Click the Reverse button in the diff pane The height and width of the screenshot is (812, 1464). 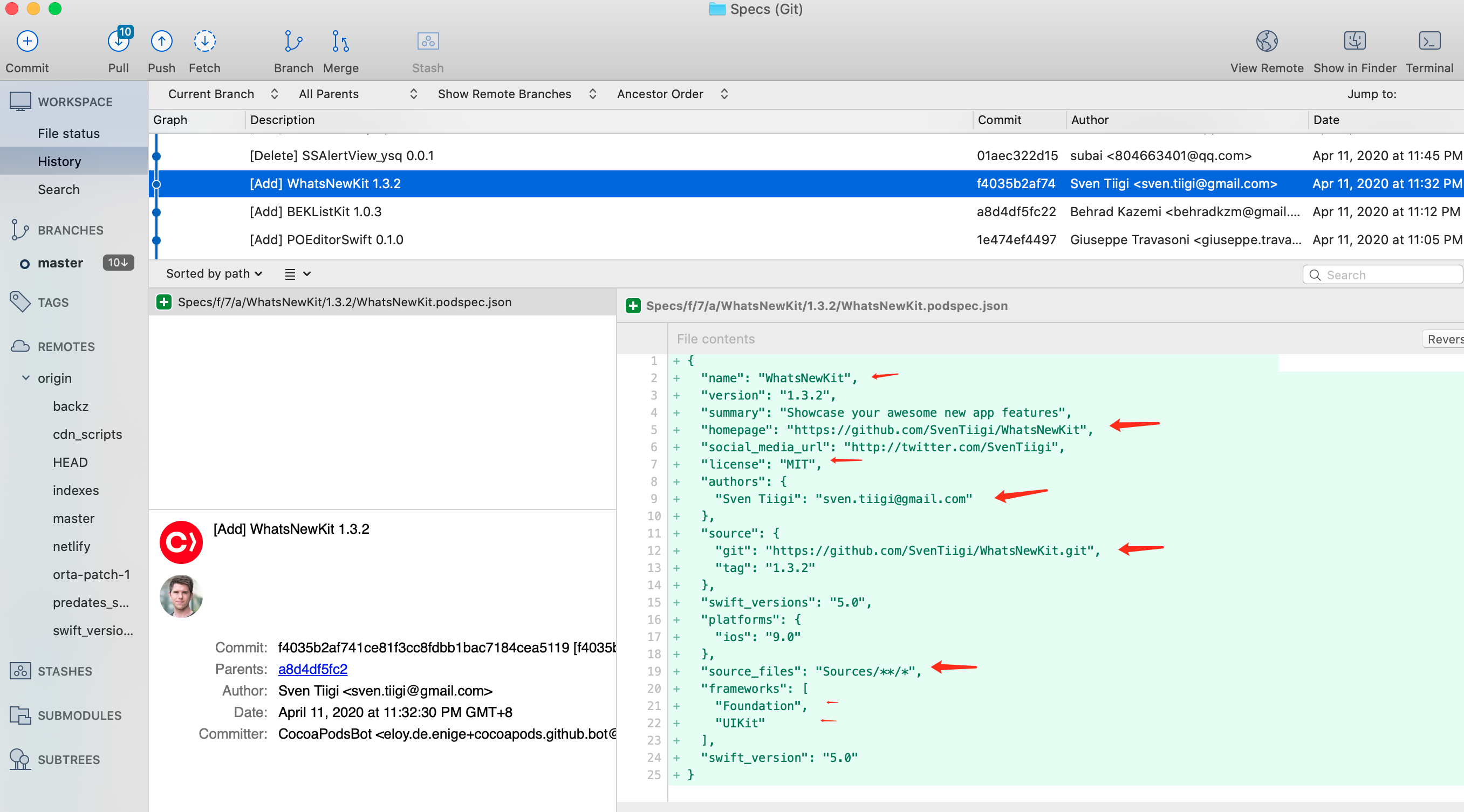pos(1444,339)
